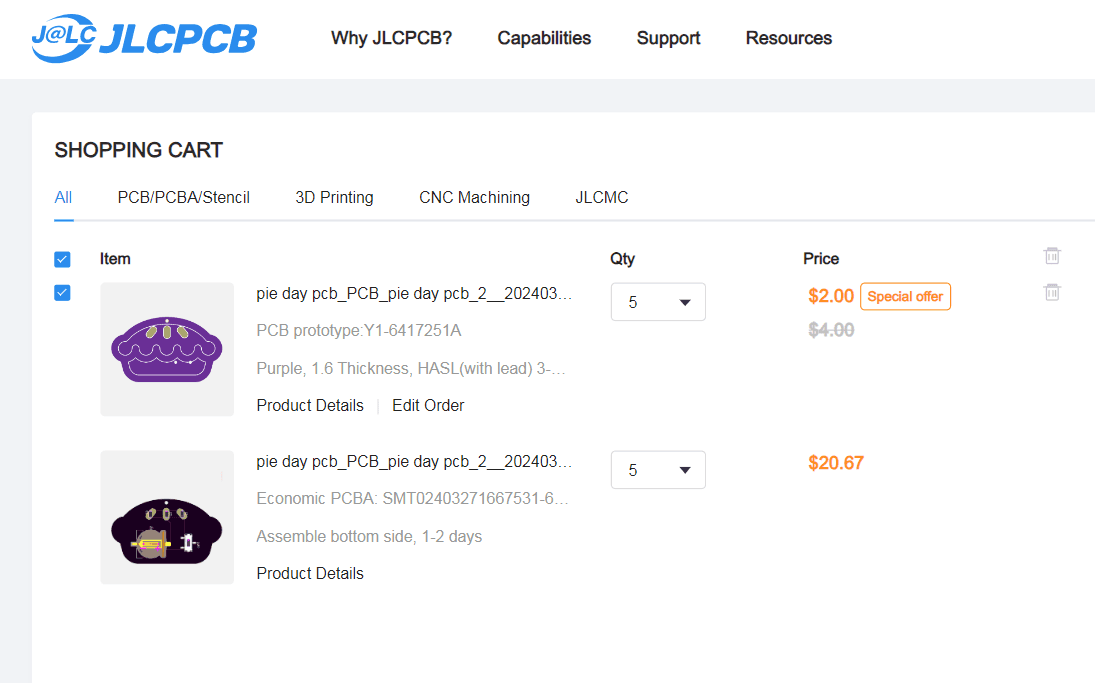Viewport: 1095px width, 683px height.
Task: Open quantity dropdown for Economic PCBA
Action: [658, 470]
